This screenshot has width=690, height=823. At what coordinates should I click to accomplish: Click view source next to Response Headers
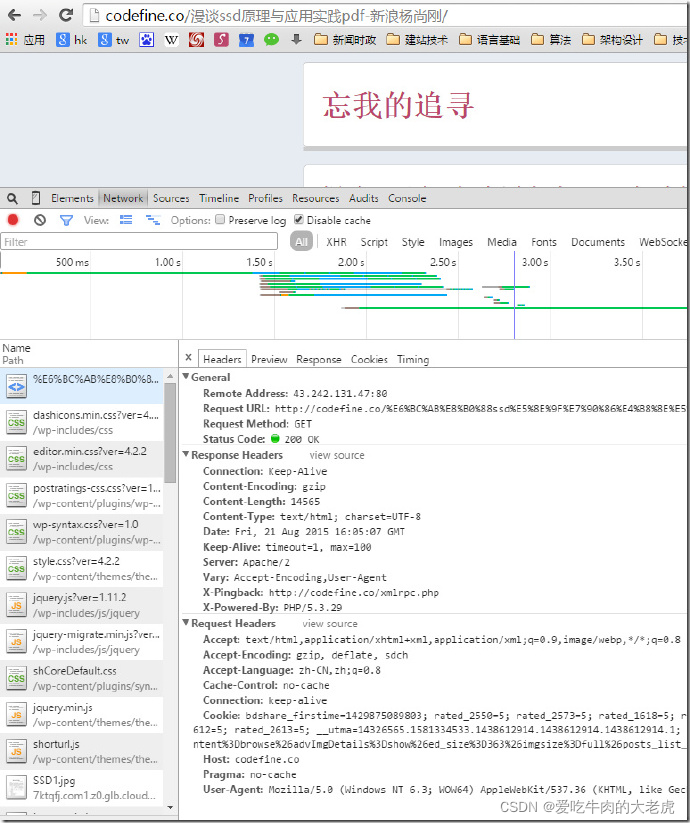click(337, 455)
